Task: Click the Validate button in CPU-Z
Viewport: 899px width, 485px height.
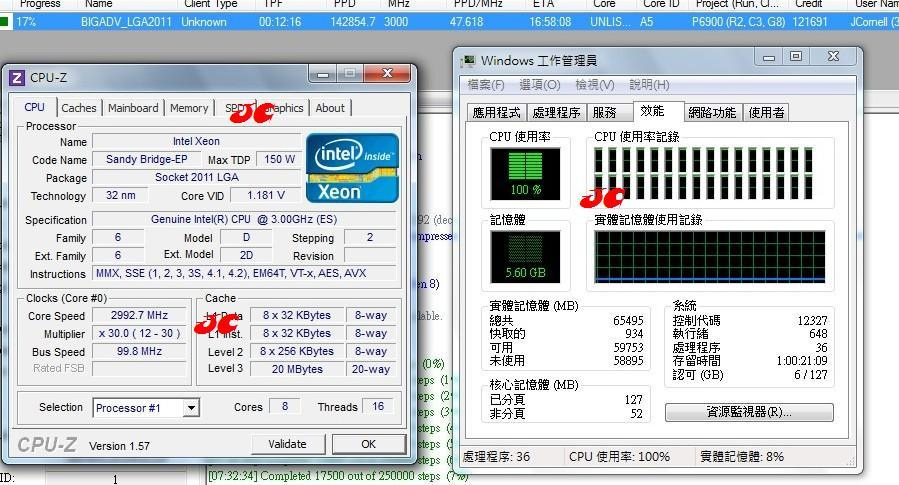Action: coord(288,444)
